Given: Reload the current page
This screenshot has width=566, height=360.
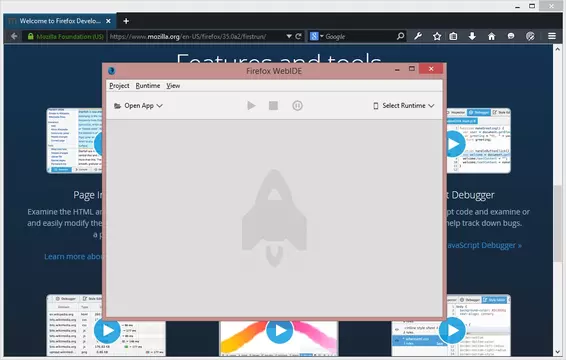Looking at the screenshot, I should coord(299,36).
